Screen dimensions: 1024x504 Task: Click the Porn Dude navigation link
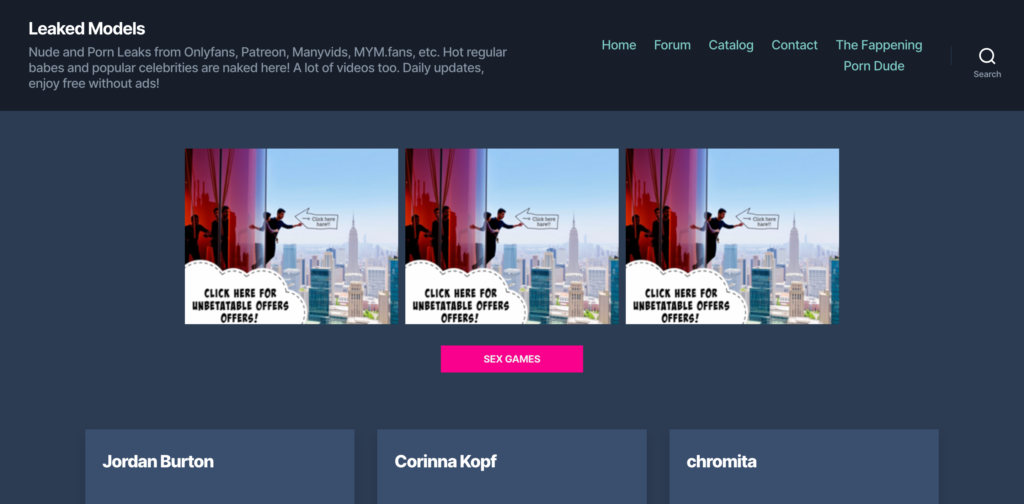pos(873,66)
